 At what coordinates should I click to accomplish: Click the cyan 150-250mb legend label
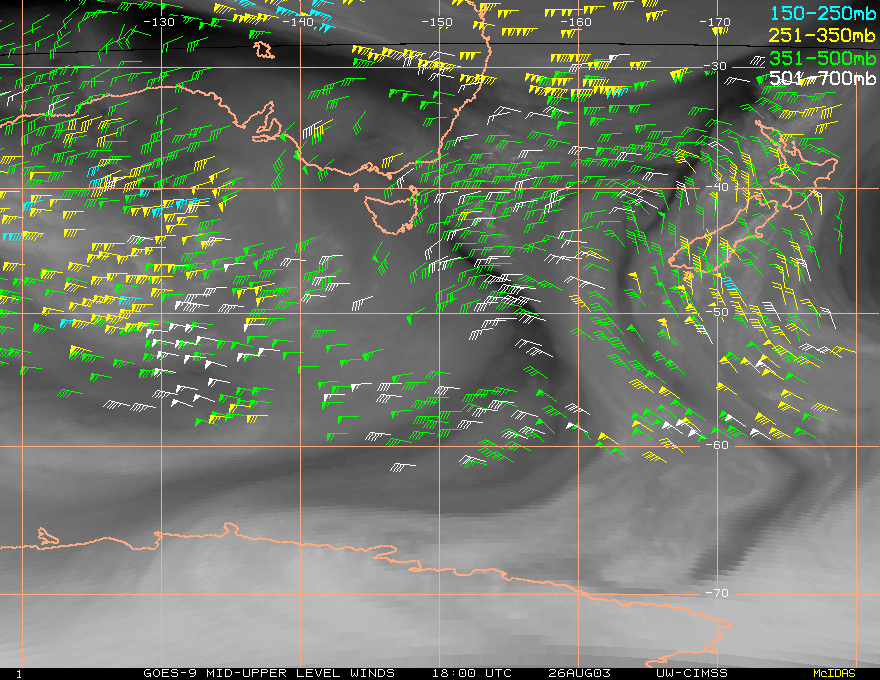click(822, 13)
